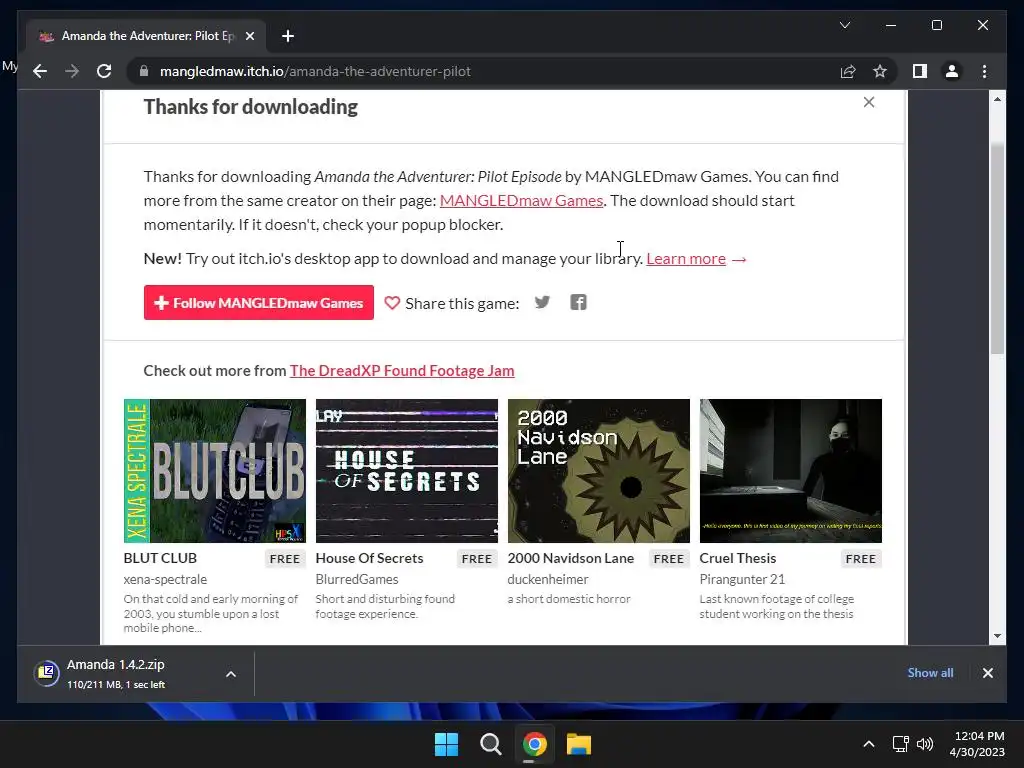1024x768 pixels.
Task: Click the Chrome taskbar icon
Action: pyautogui.click(x=534, y=744)
